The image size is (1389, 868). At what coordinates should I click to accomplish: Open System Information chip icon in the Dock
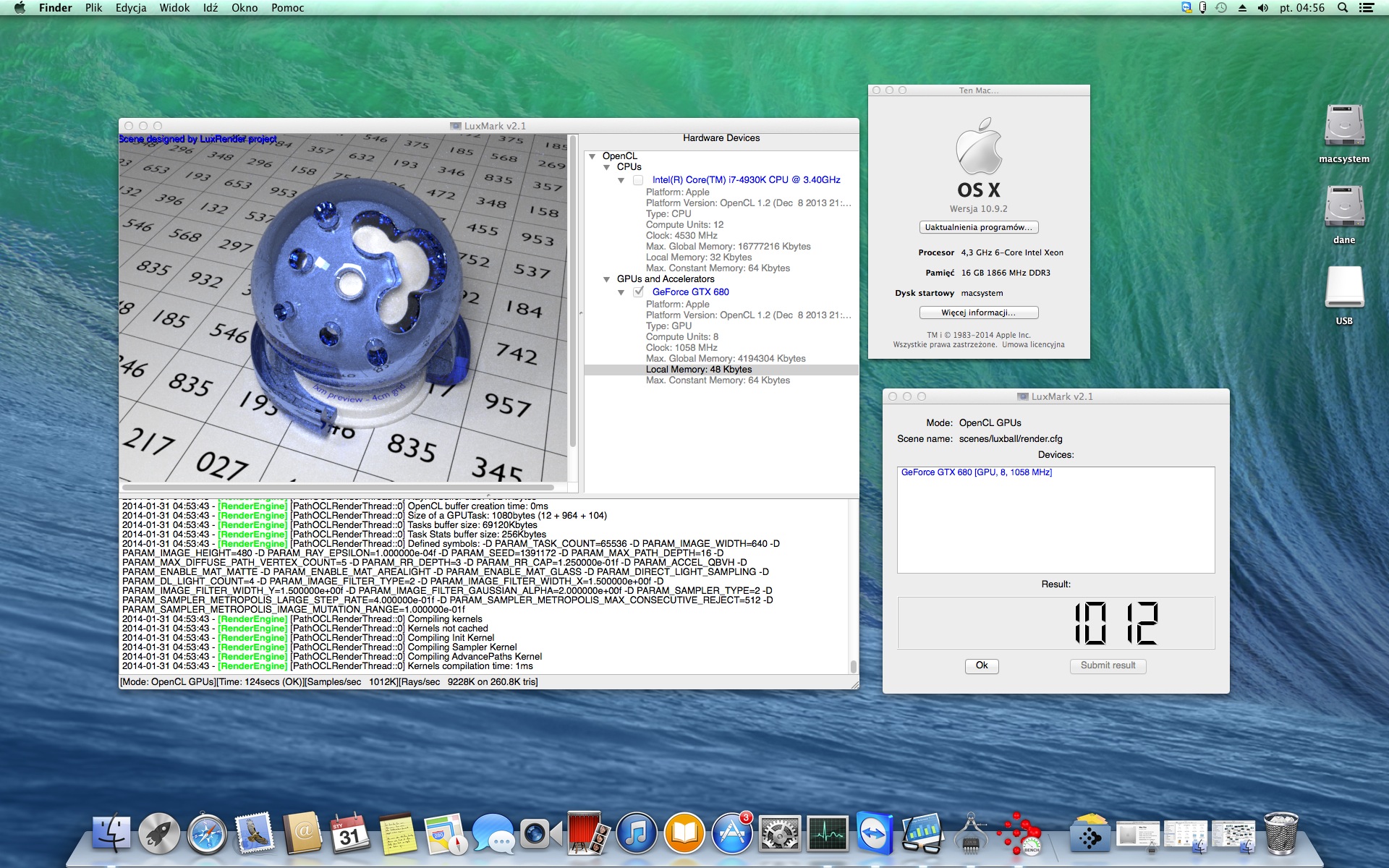click(971, 834)
